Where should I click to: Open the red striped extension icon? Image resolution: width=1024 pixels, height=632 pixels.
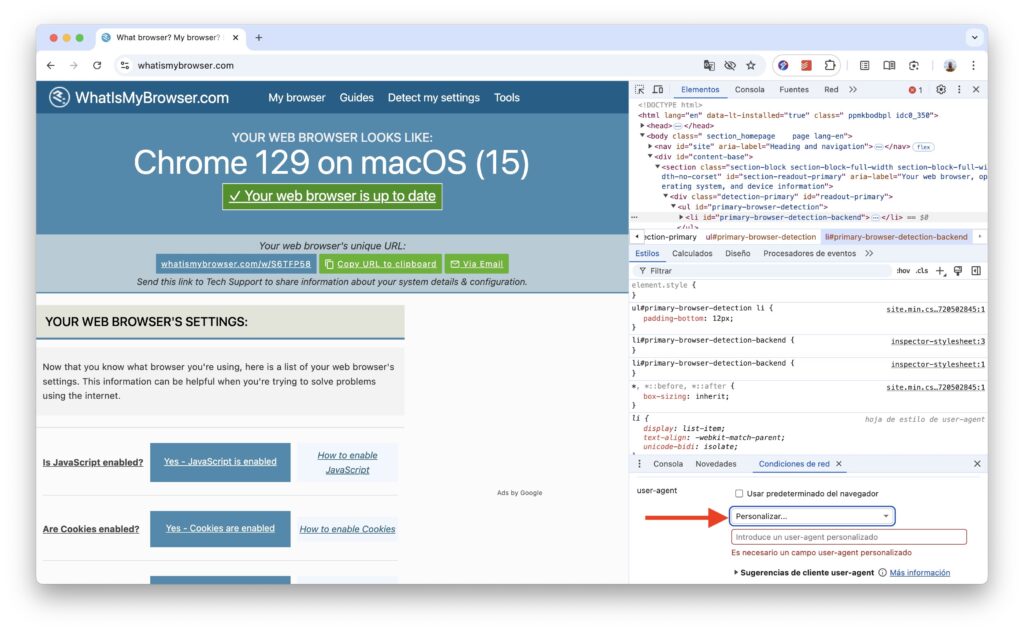(807, 65)
